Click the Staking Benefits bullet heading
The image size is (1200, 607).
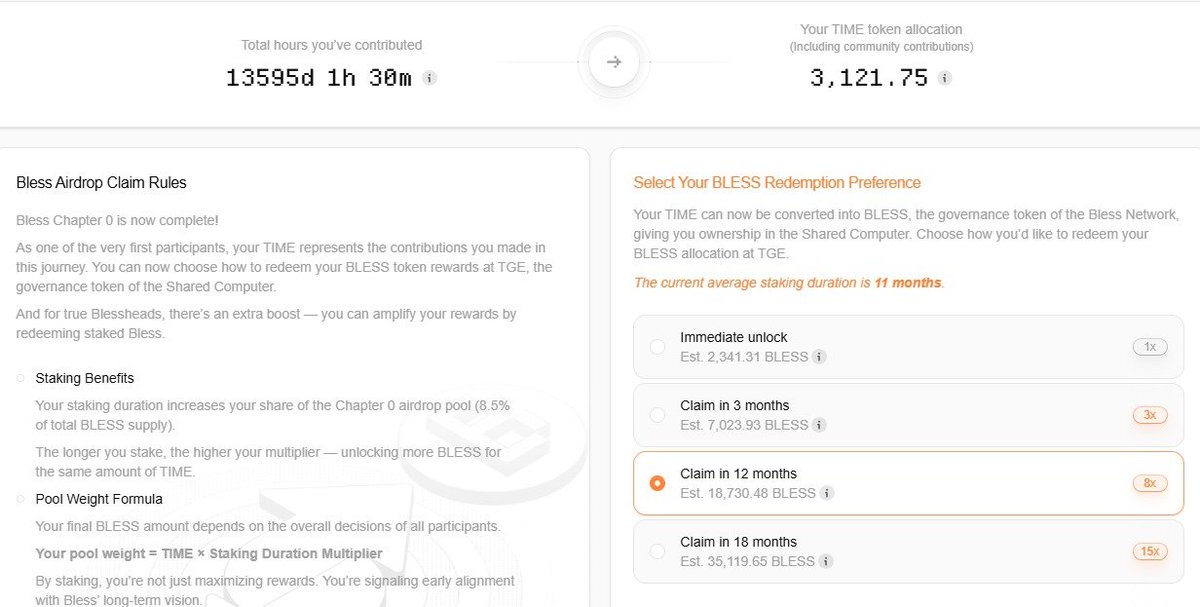coord(84,378)
